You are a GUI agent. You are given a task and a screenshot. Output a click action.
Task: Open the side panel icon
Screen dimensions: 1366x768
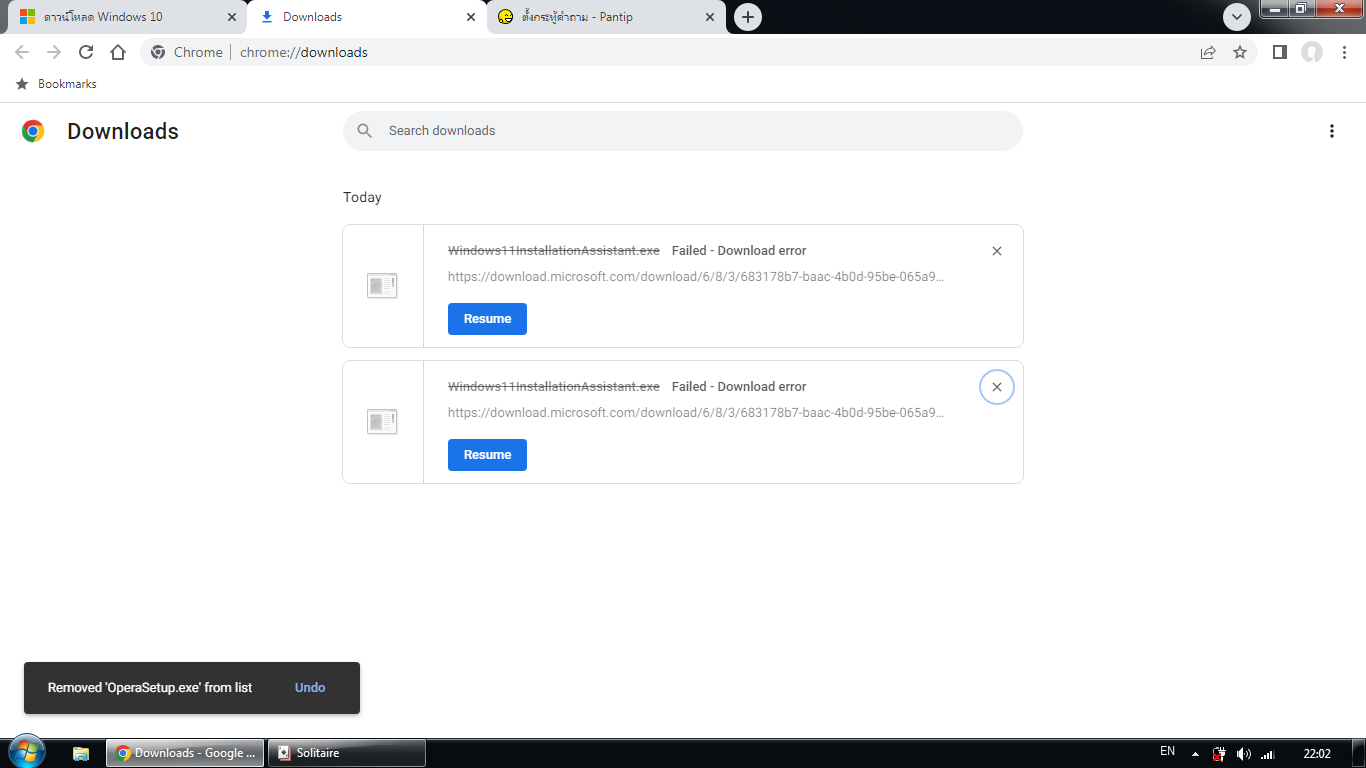point(1279,52)
